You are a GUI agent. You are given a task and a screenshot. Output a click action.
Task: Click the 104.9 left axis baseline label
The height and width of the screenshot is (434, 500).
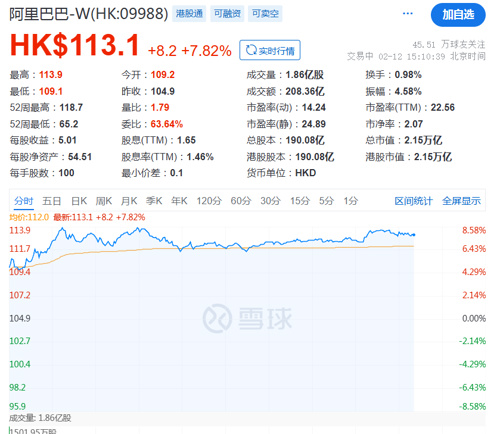pos(20,318)
